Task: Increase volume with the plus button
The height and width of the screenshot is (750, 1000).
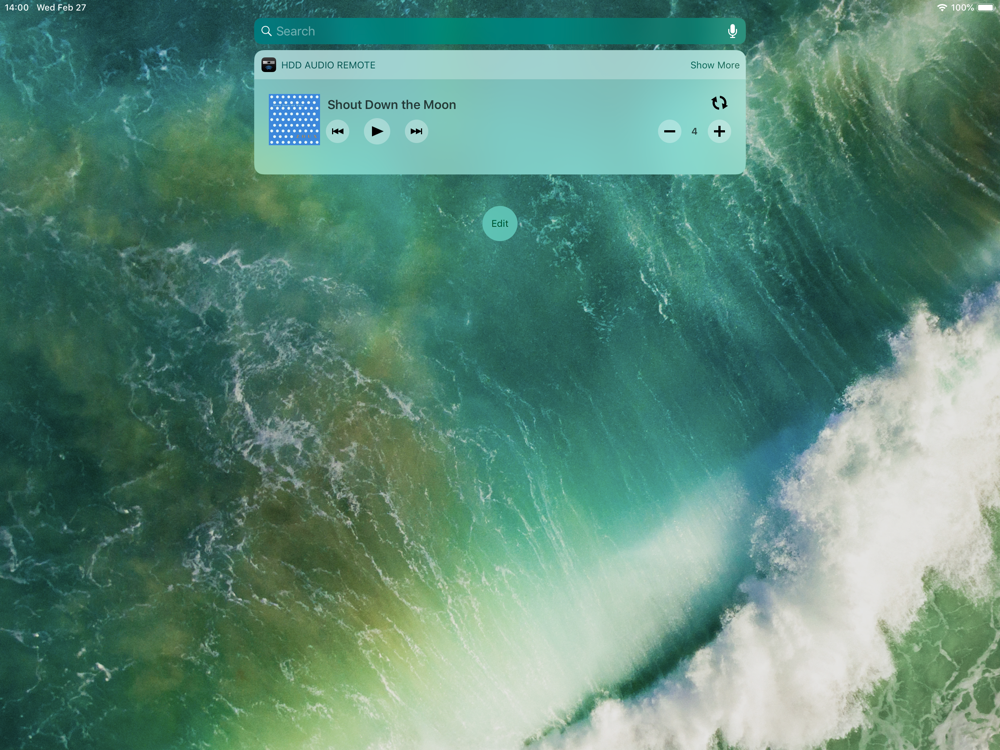Action: pyautogui.click(x=719, y=131)
